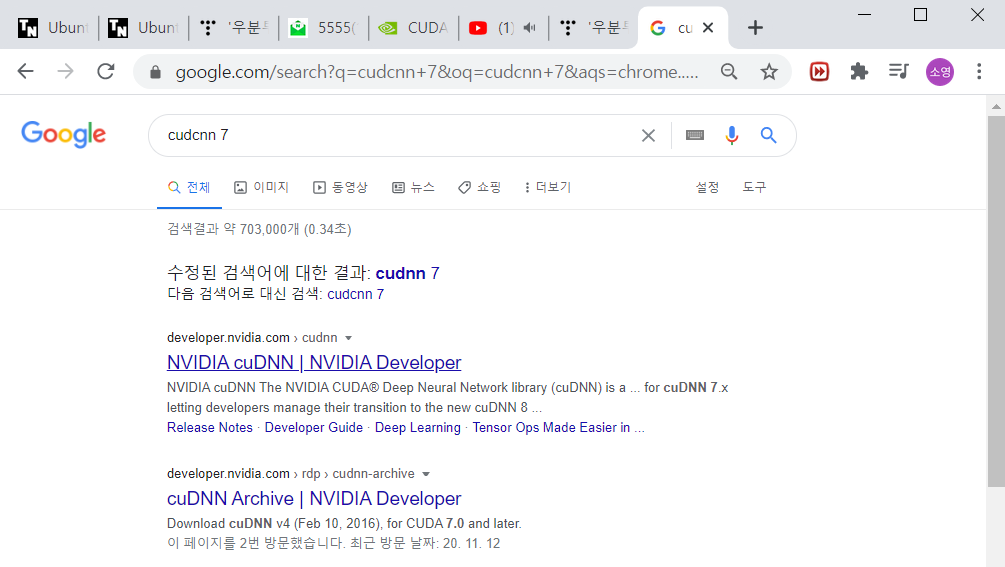Close the active Google search tab
Image resolution: width=1005 pixels, height=567 pixels.
click(x=708, y=28)
